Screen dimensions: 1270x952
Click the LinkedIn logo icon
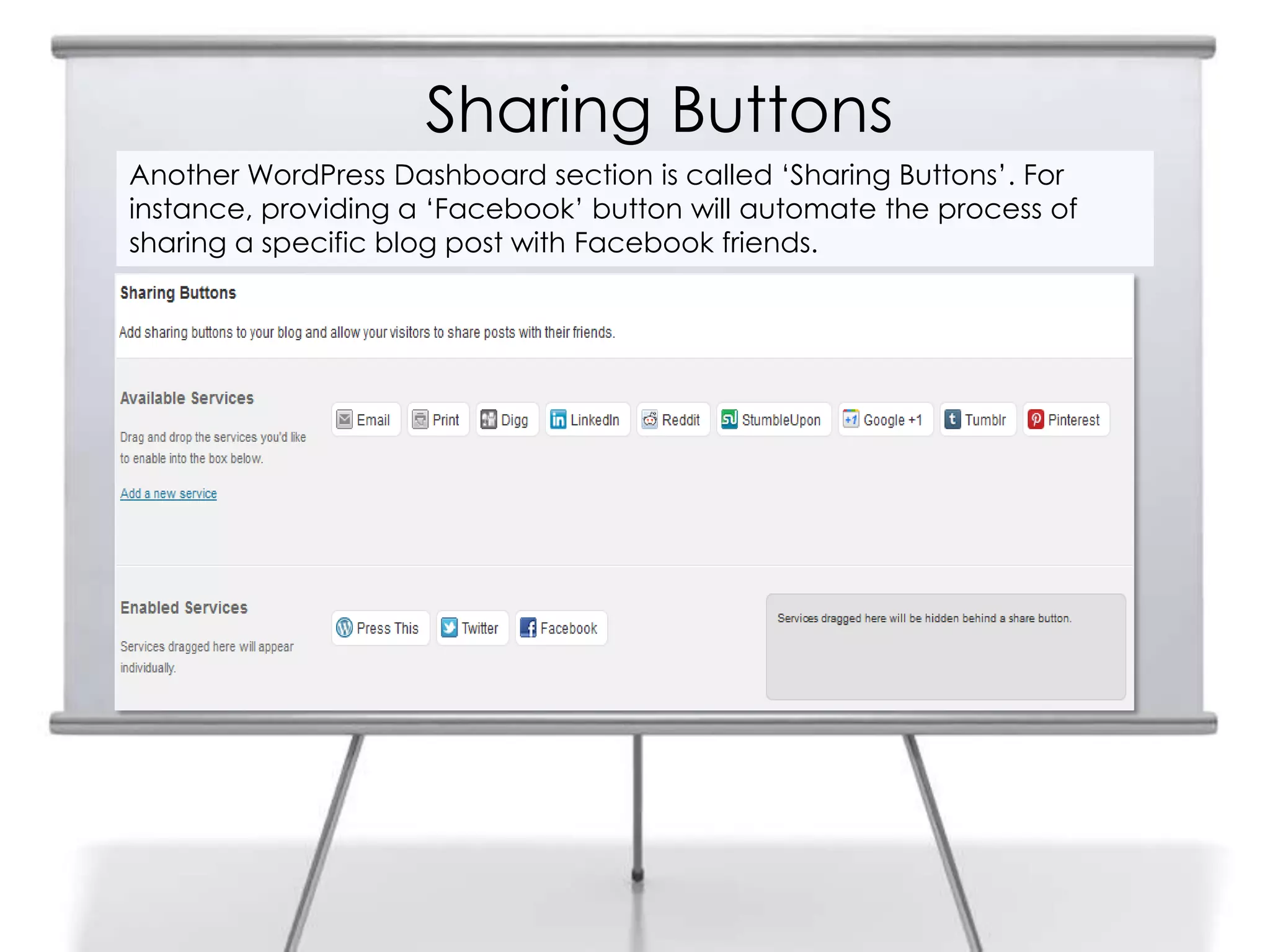tap(558, 420)
